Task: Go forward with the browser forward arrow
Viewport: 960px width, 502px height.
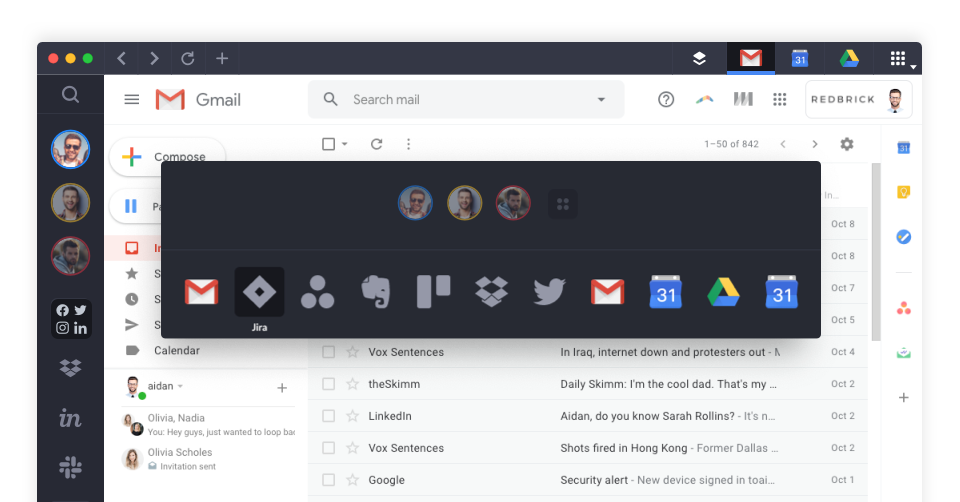Action: click(154, 58)
